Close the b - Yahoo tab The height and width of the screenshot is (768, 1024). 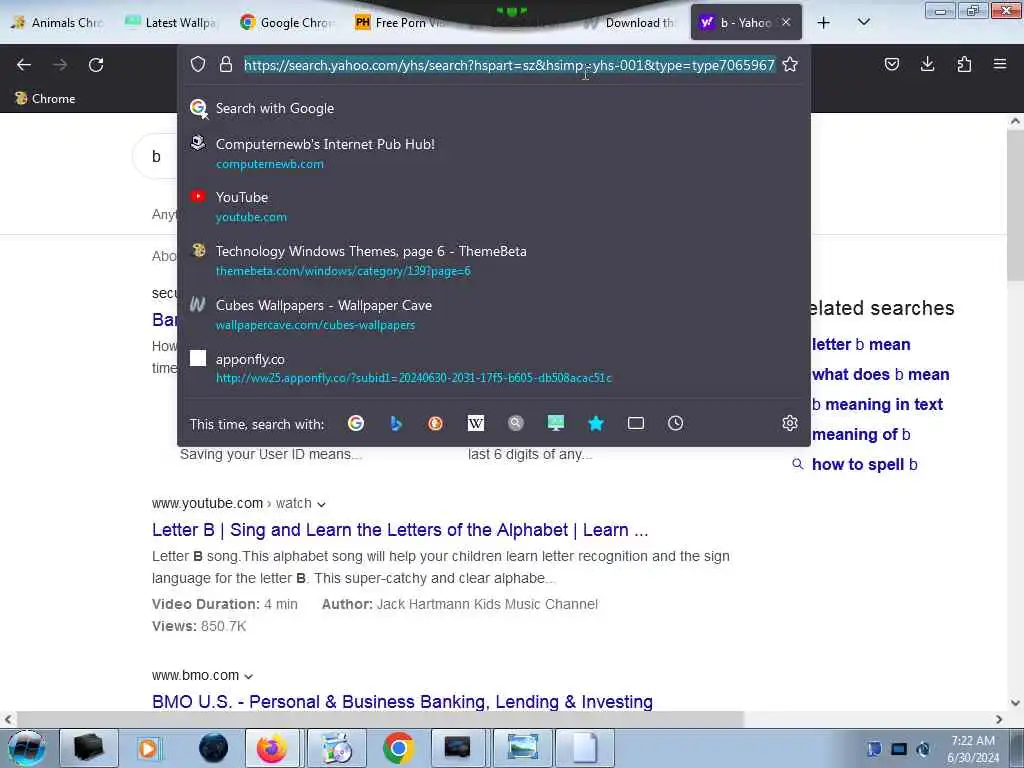(786, 22)
